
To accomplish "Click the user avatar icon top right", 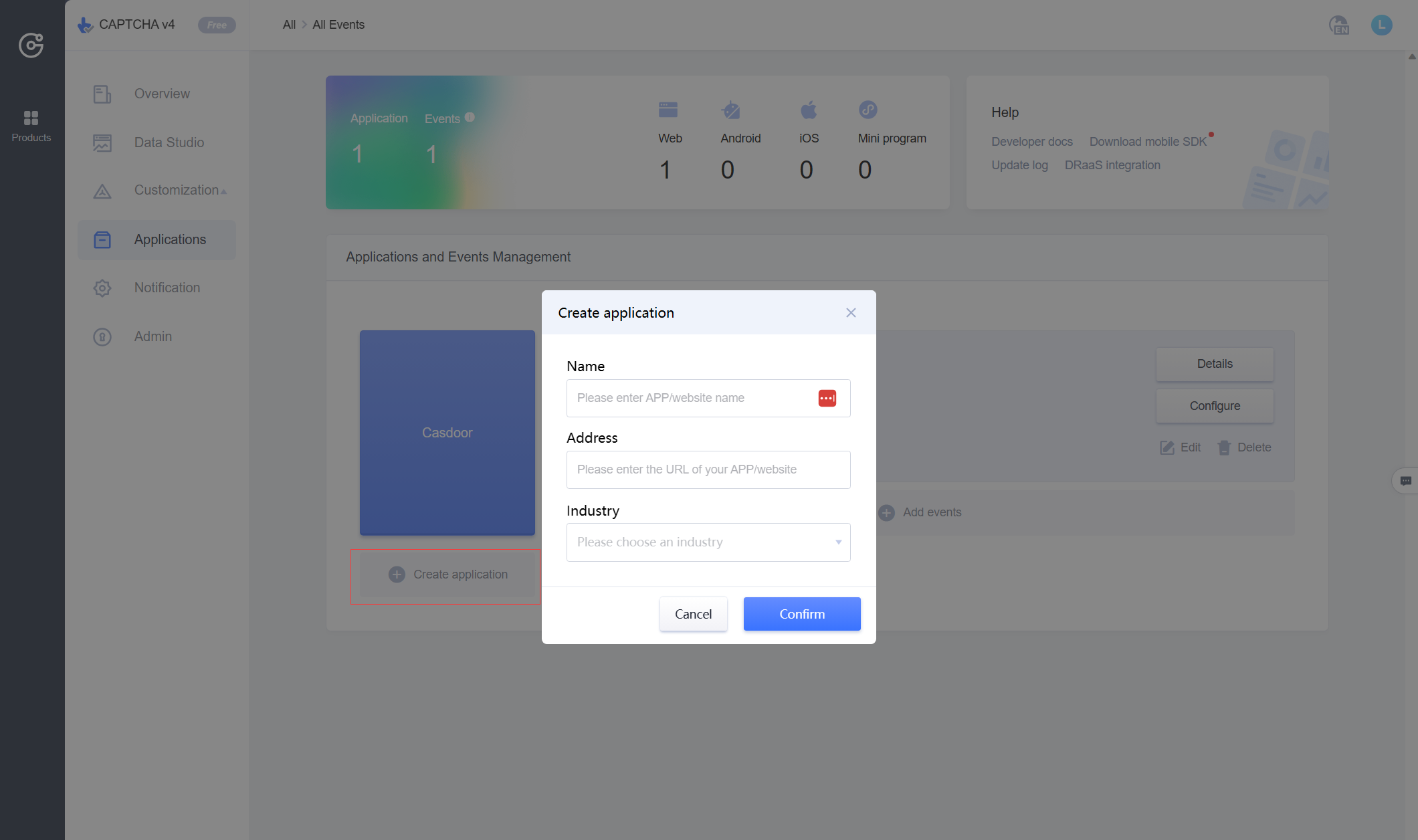I will point(1382,25).
